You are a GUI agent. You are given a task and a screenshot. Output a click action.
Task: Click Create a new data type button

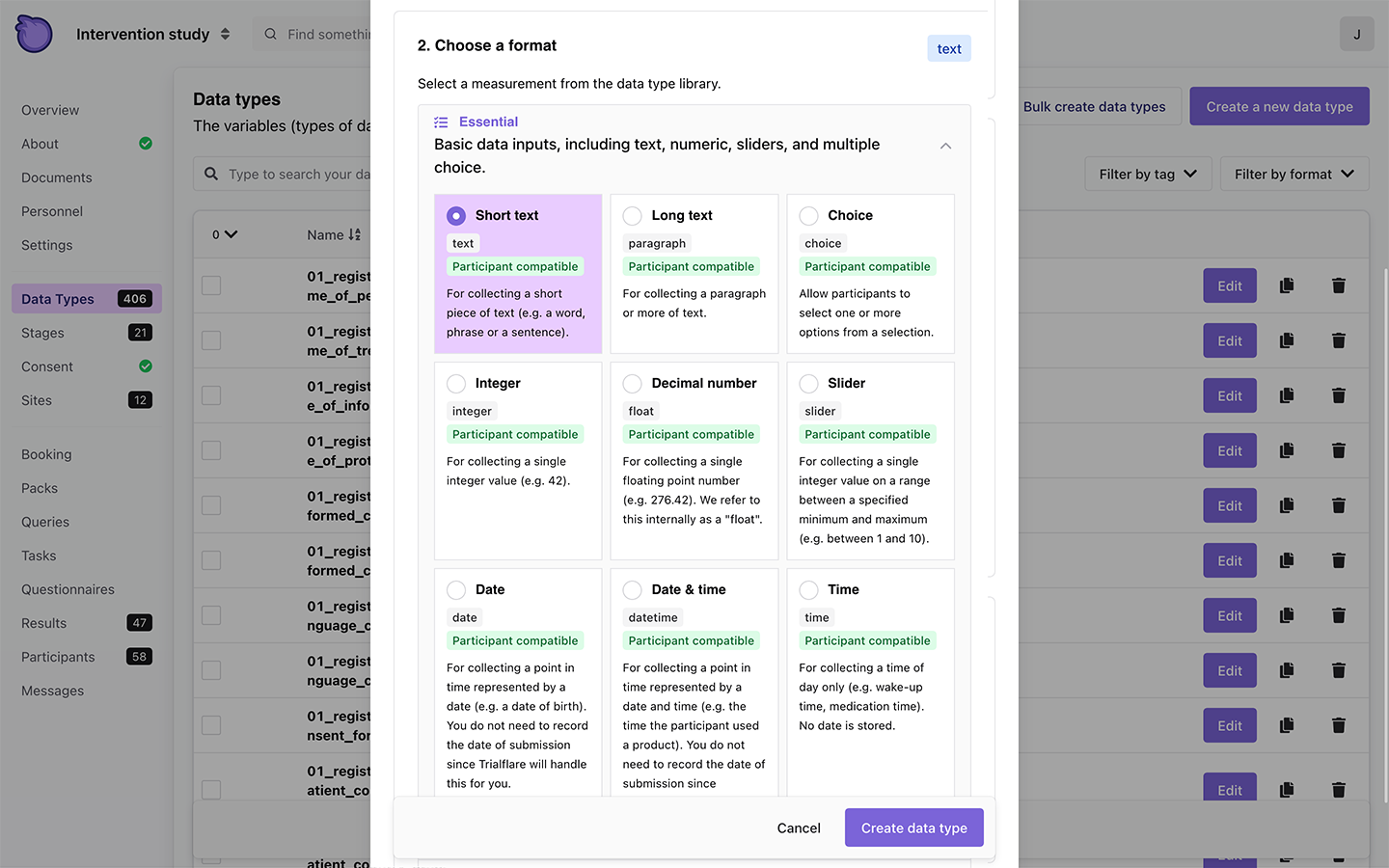1279,106
